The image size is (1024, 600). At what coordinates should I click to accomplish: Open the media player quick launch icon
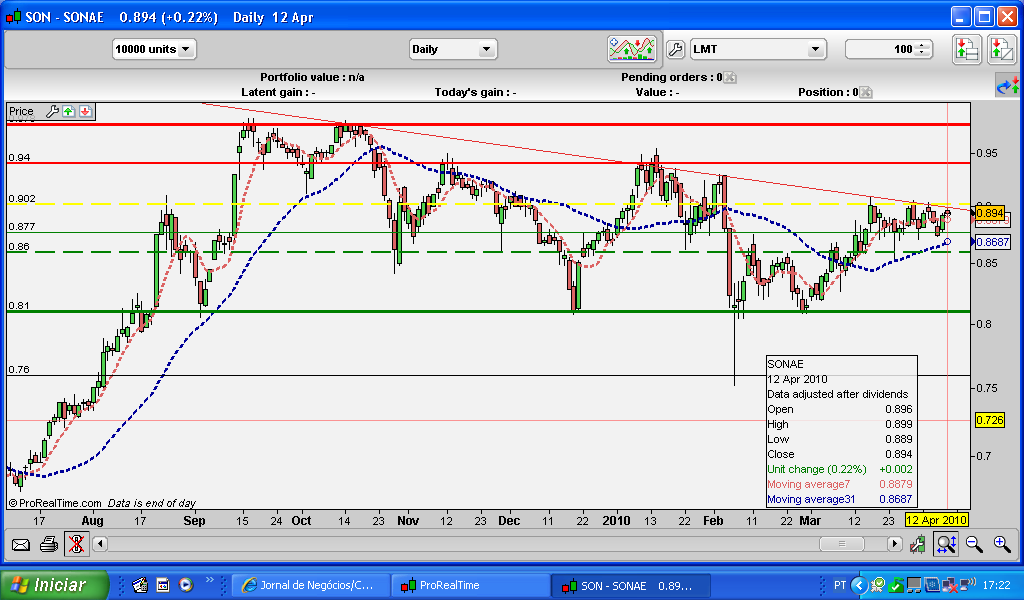[x=186, y=585]
